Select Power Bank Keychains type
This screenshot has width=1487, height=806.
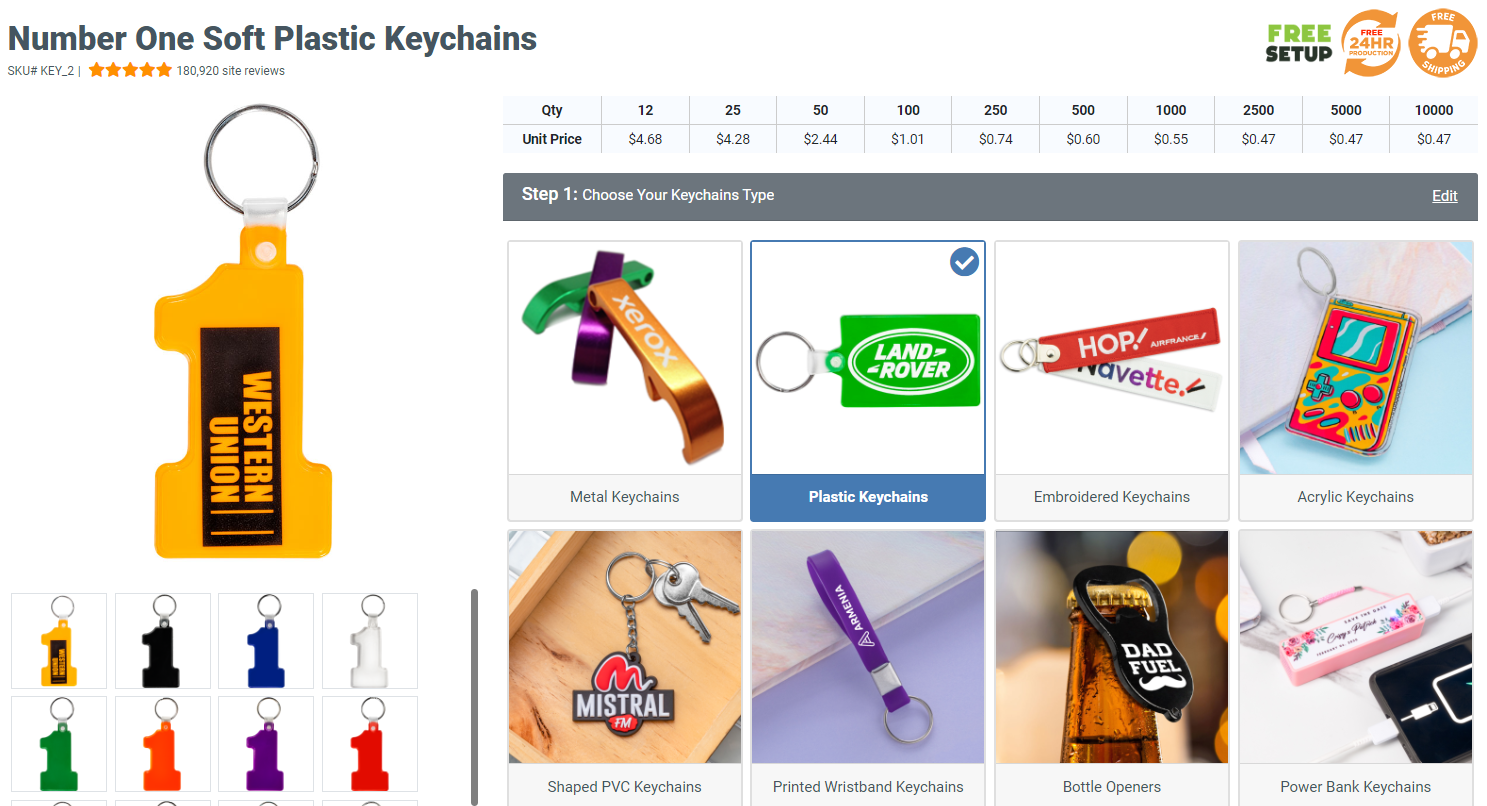[1356, 667]
